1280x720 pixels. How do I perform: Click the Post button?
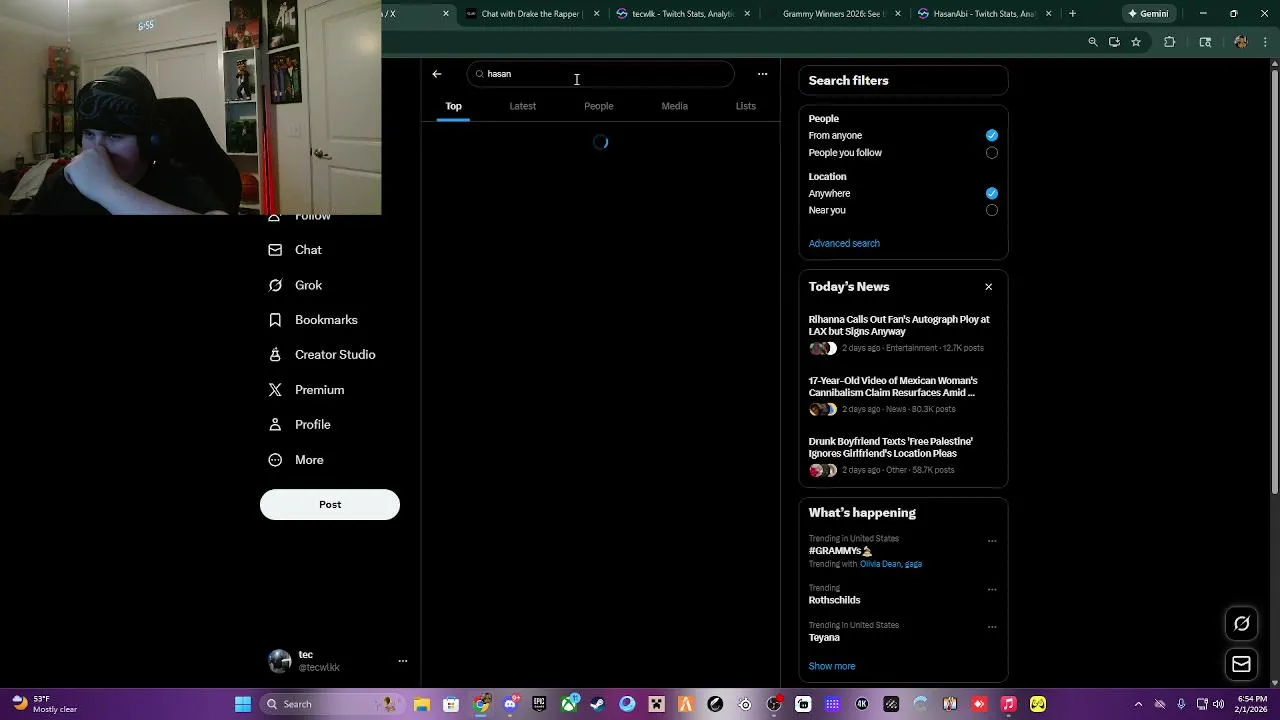tap(330, 504)
